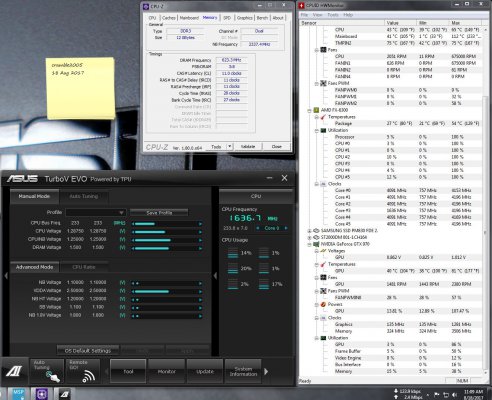The width and height of the screenshot is (492, 400).
Task: Collapse the Voltages node under GTX 970
Action: (x=316, y=251)
